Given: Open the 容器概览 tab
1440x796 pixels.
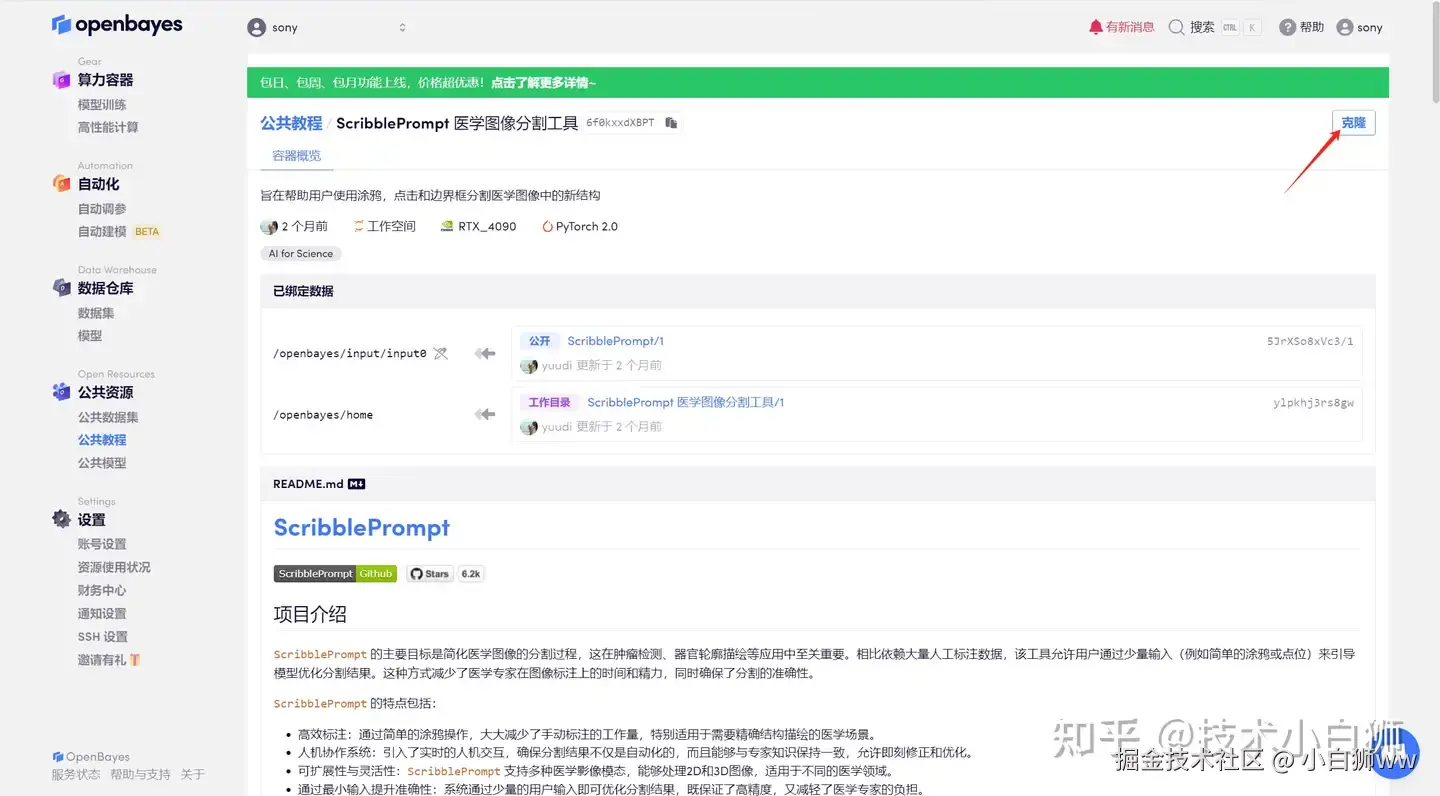Looking at the screenshot, I should coord(297,156).
